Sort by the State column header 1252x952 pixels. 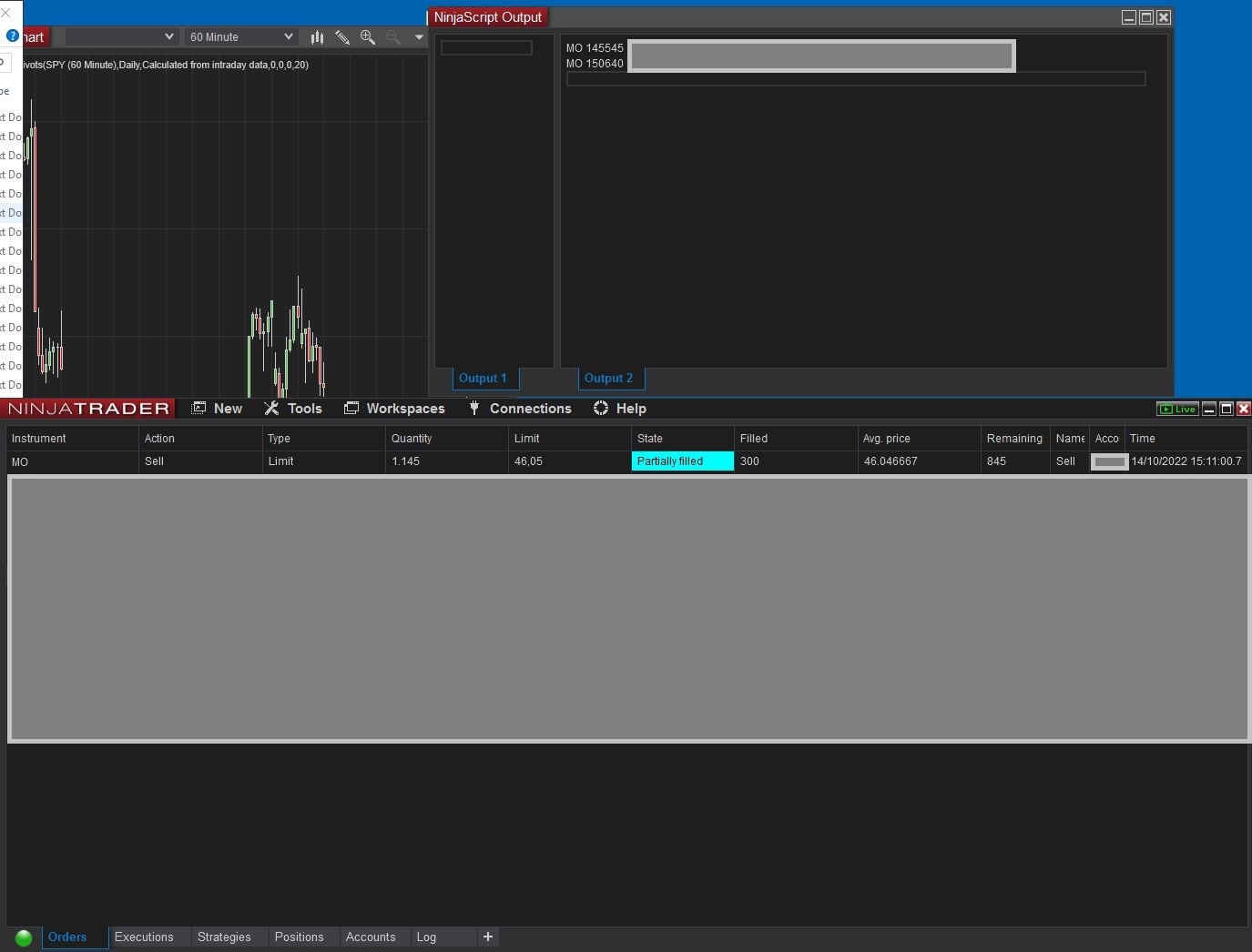coord(683,439)
